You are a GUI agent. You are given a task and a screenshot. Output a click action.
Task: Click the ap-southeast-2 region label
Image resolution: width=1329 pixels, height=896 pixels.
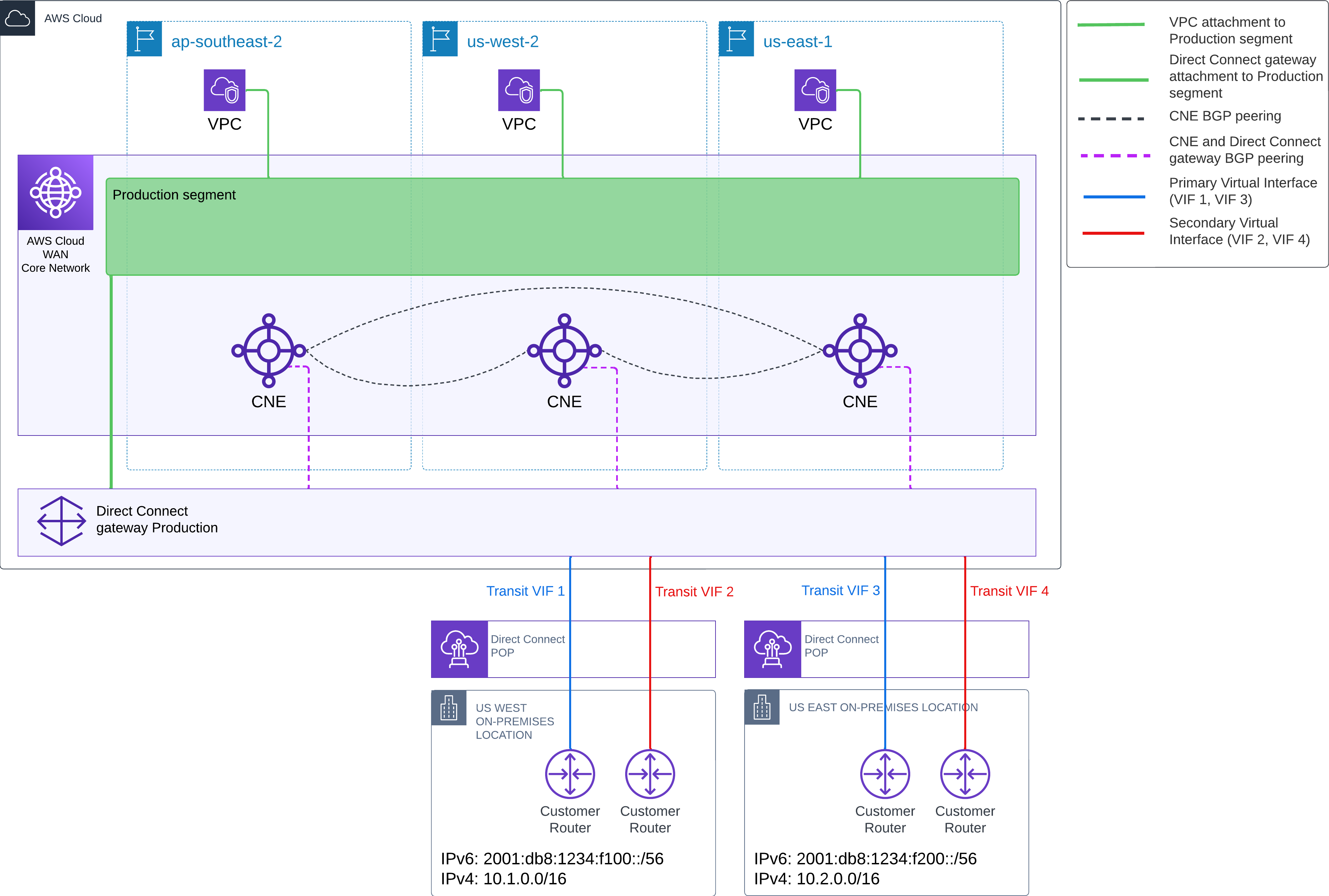[x=226, y=42]
